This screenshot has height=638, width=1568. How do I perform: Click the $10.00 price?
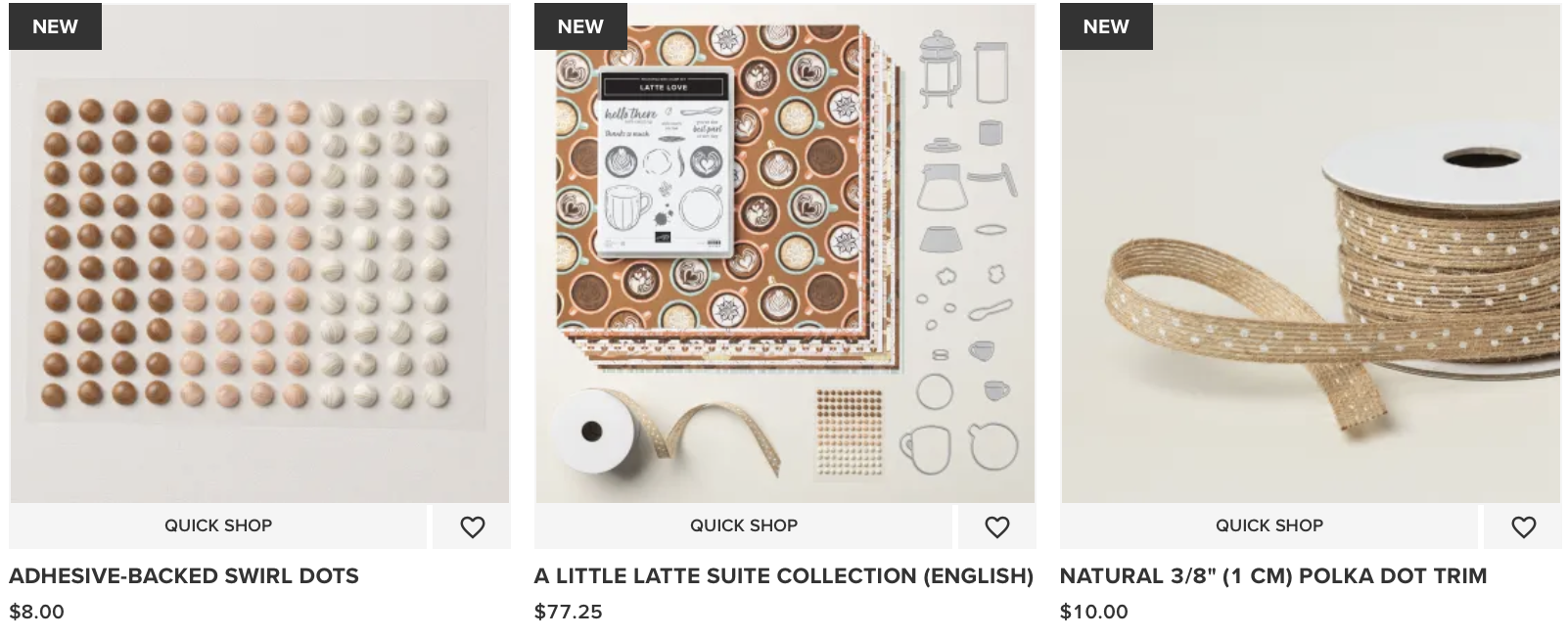coord(1093,613)
